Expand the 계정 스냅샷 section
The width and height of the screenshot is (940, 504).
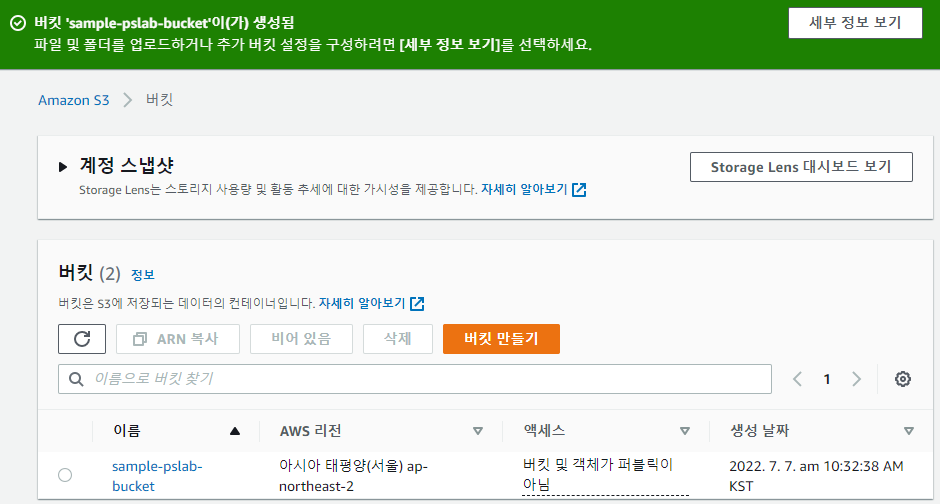(x=63, y=167)
